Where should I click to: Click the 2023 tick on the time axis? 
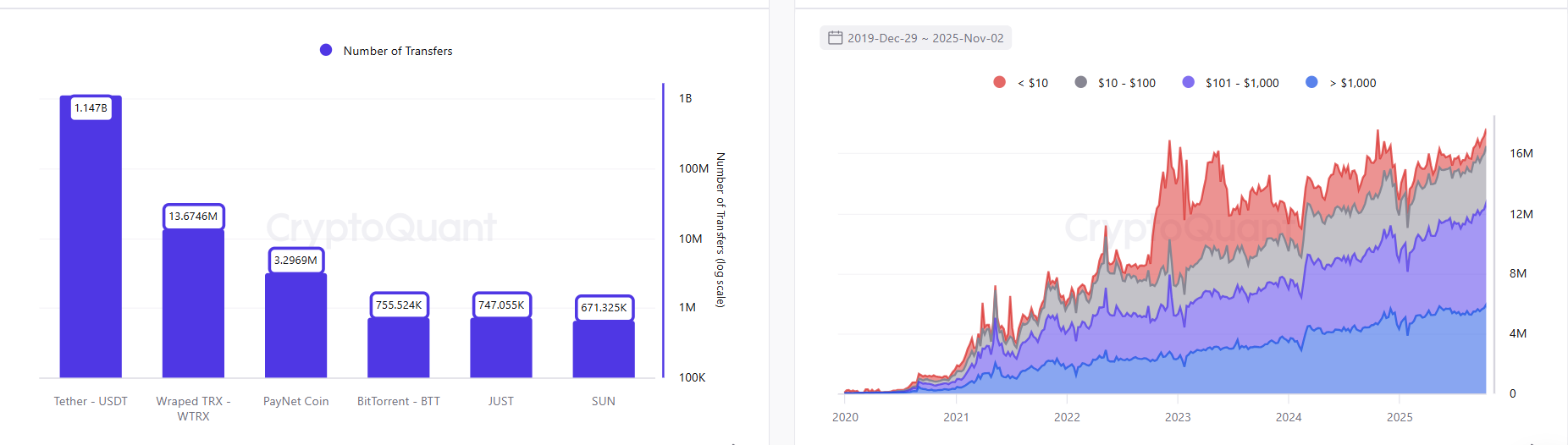[x=1177, y=417]
